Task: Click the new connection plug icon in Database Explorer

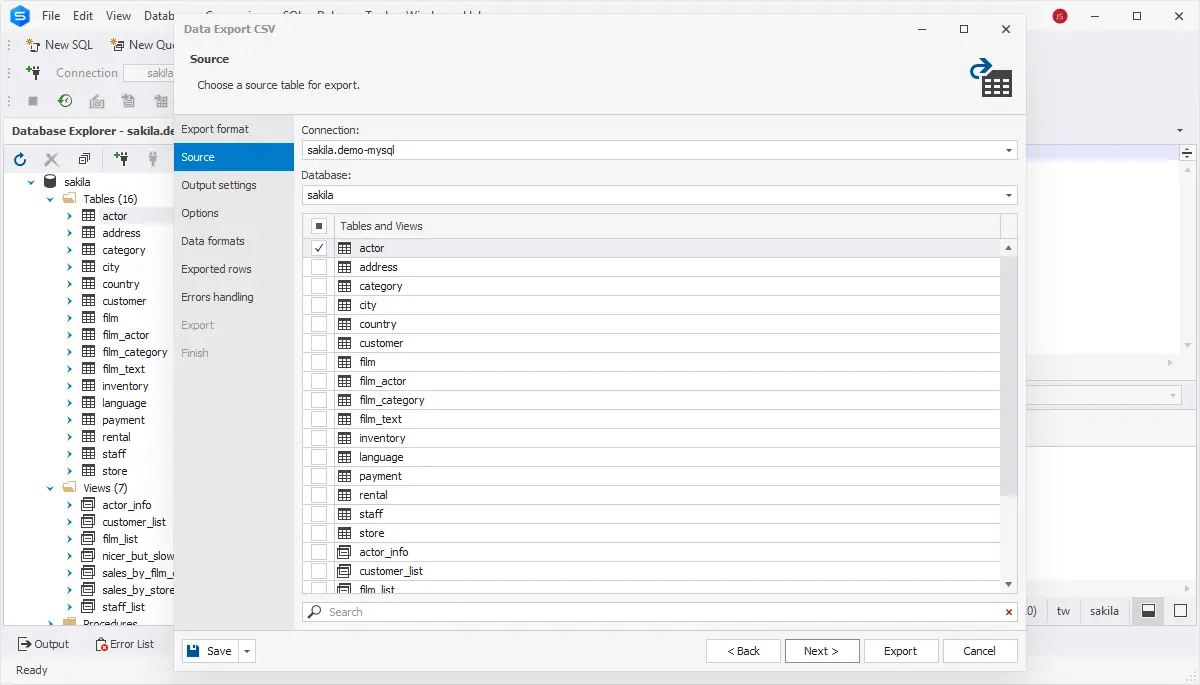Action: tap(121, 159)
